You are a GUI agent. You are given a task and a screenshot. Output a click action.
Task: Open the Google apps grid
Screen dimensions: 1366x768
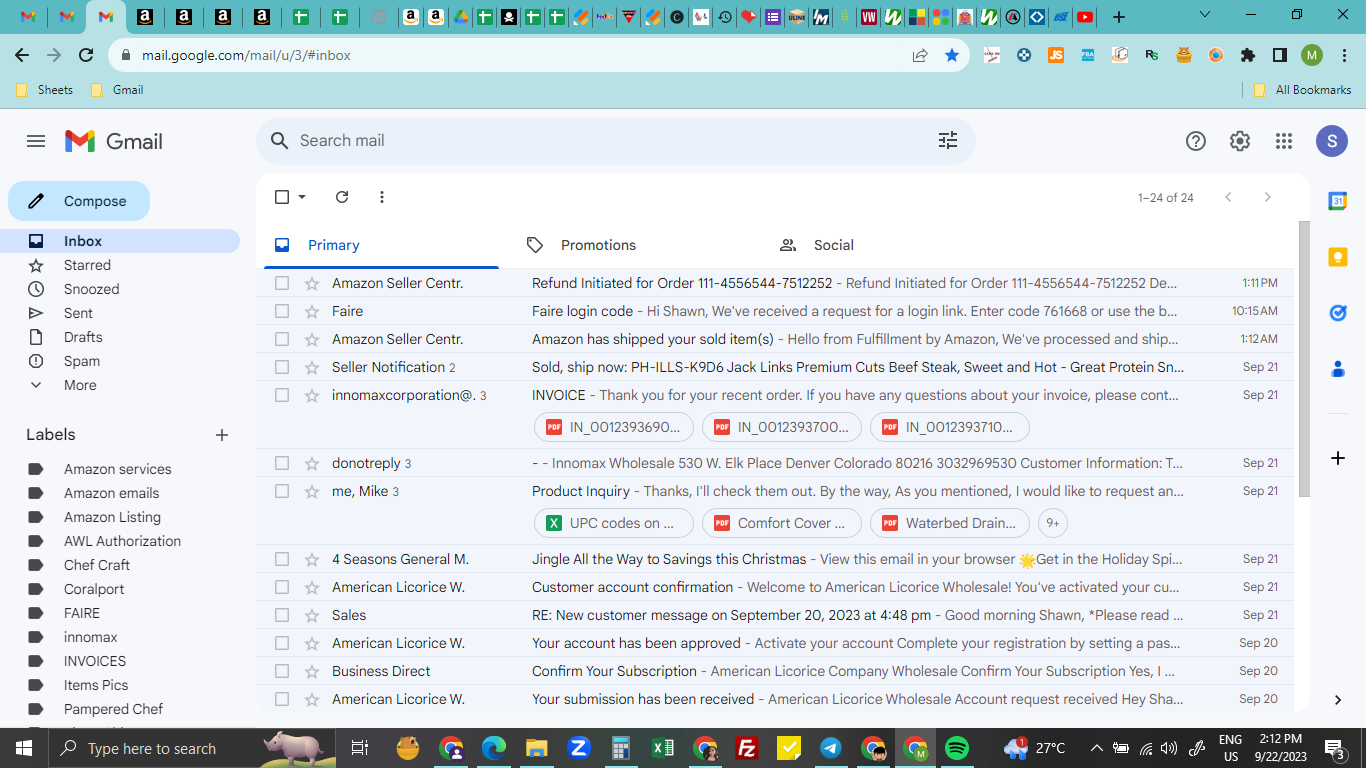pyautogui.click(x=1284, y=141)
